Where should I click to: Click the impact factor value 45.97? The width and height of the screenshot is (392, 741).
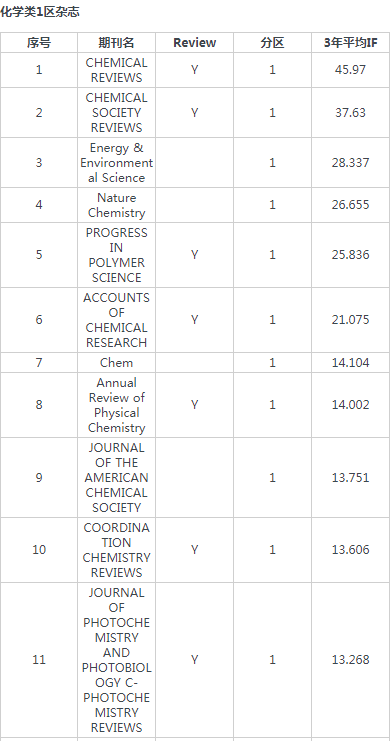point(350,70)
